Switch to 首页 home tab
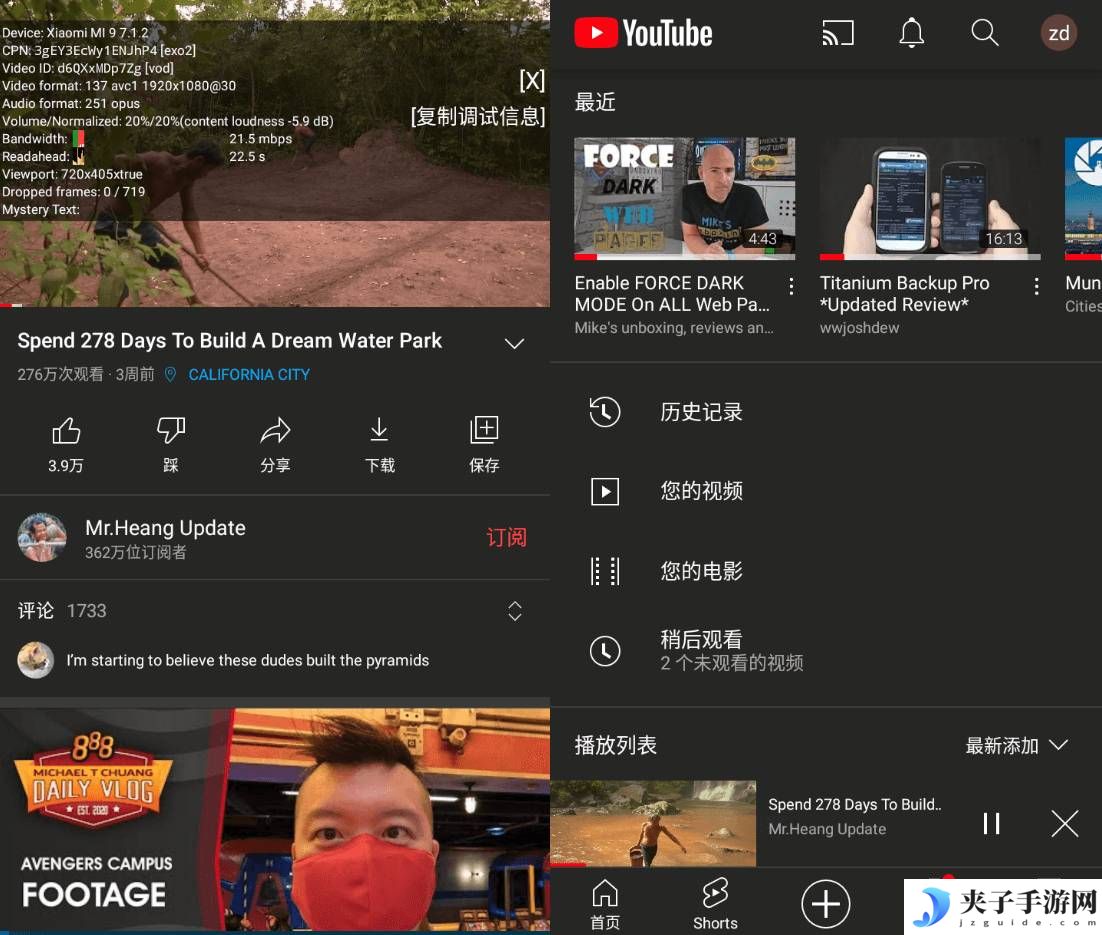1102x935 pixels. point(605,905)
